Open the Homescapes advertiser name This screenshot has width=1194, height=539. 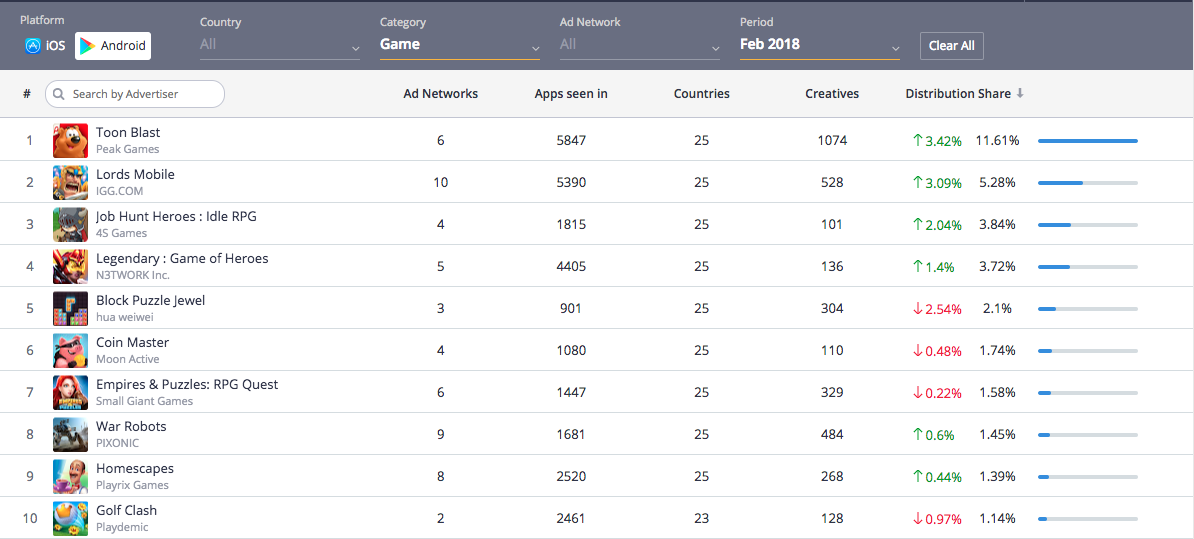point(135,468)
